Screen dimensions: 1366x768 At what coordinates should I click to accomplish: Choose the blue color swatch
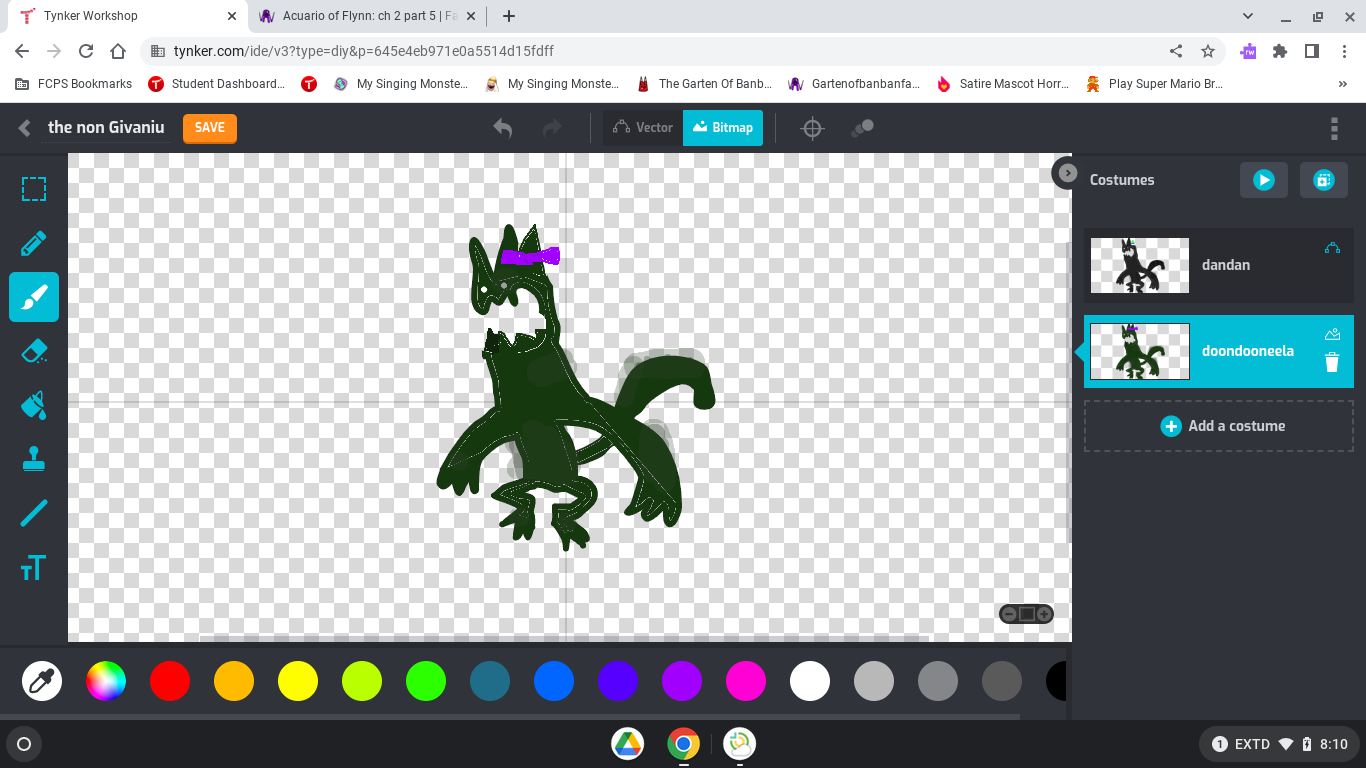554,681
